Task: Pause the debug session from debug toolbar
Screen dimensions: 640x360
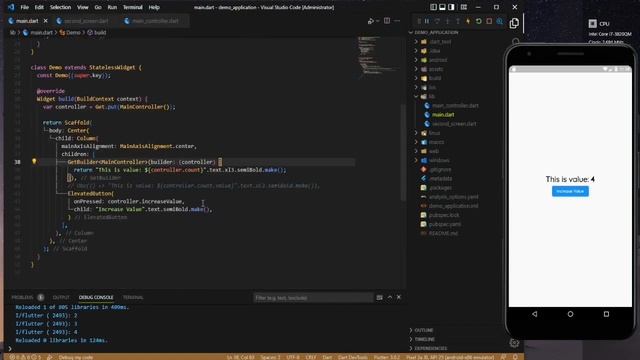Action: click(427, 21)
